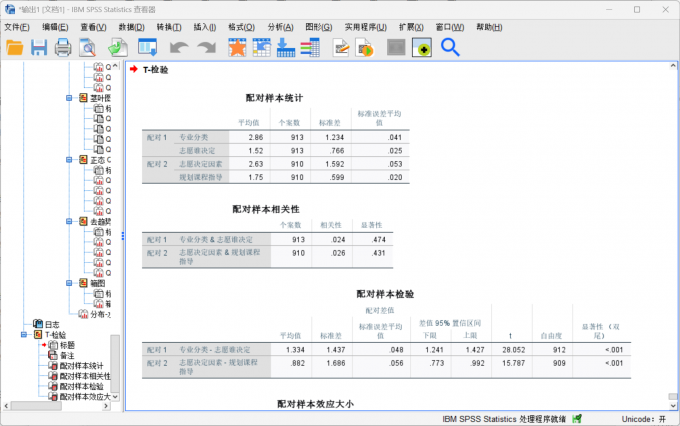Screen dimensions: 680x426
Task: Collapse the 箱图 outline branch
Action: pos(69,283)
